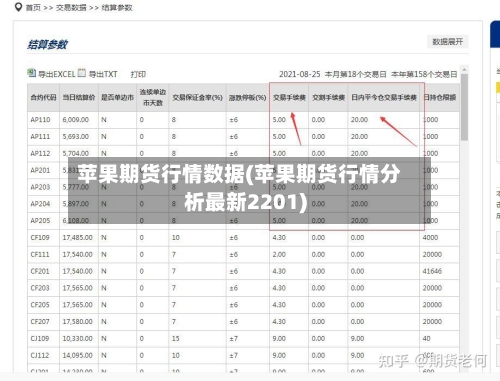Click settlement price 10,330.00 for CJ109
Viewport: 500px width, 381px height.
pyautogui.click(x=77, y=338)
